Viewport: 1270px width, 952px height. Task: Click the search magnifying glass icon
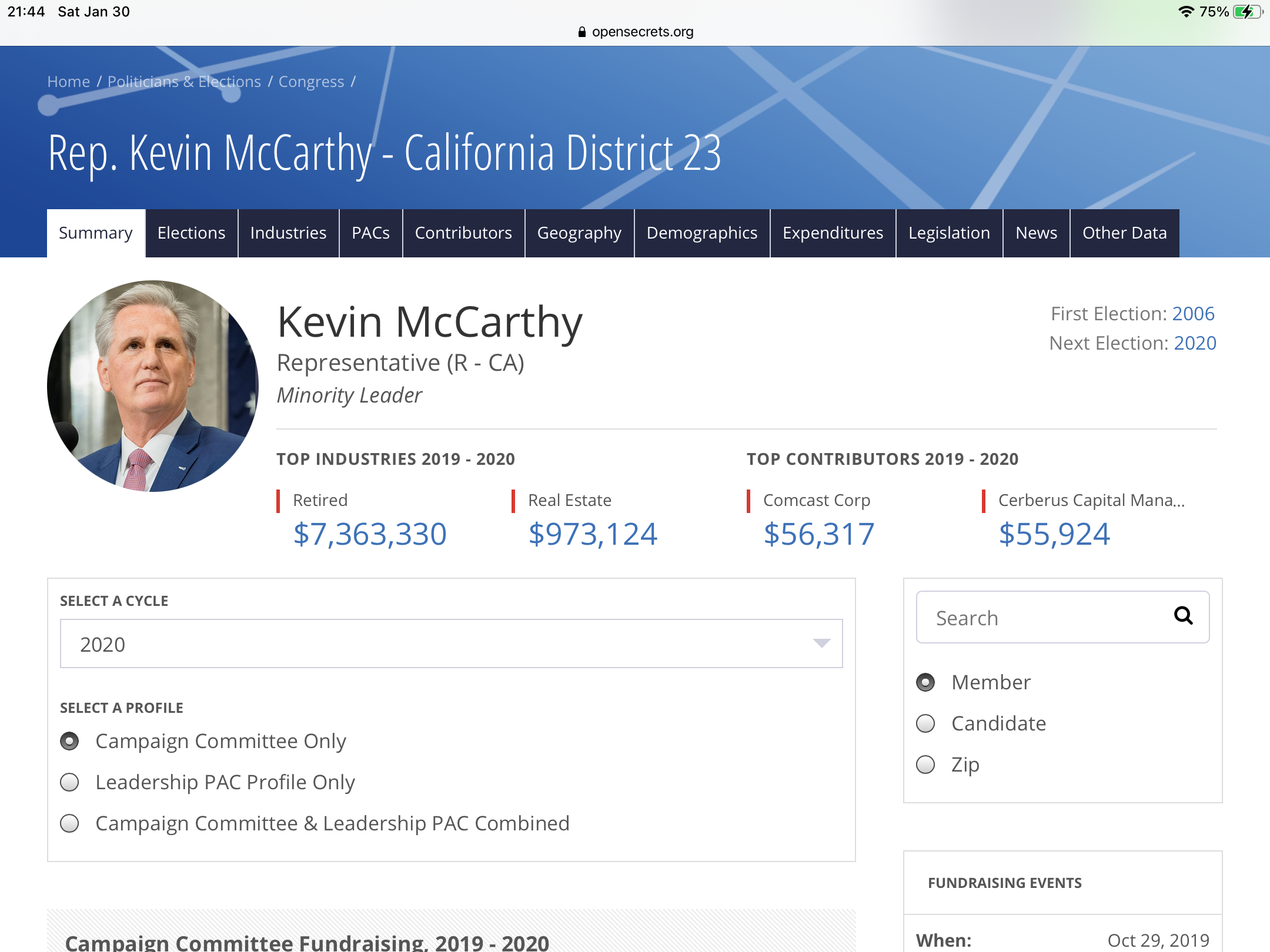click(x=1183, y=616)
